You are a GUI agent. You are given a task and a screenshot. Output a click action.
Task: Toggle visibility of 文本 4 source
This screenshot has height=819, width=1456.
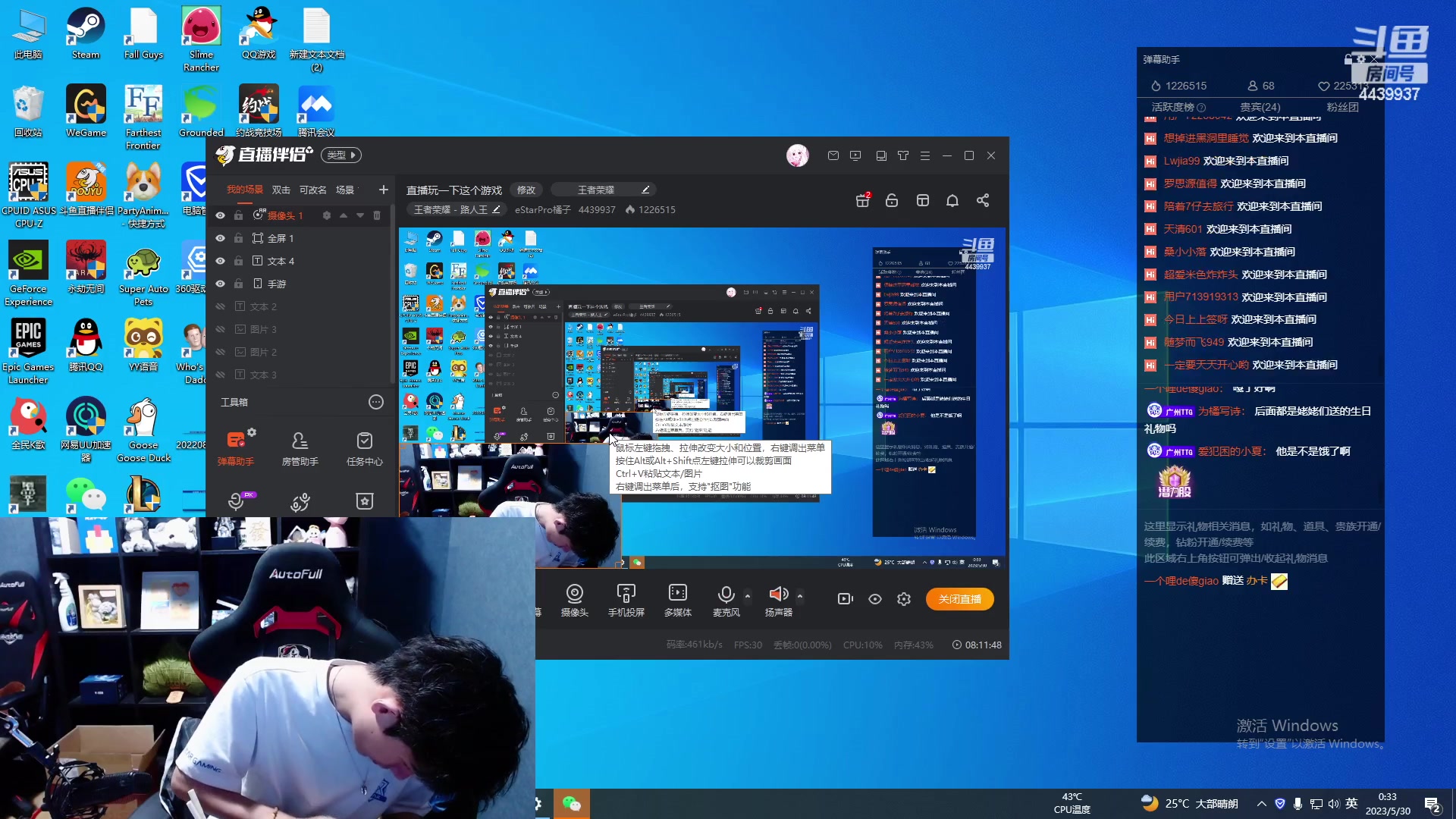click(x=220, y=261)
